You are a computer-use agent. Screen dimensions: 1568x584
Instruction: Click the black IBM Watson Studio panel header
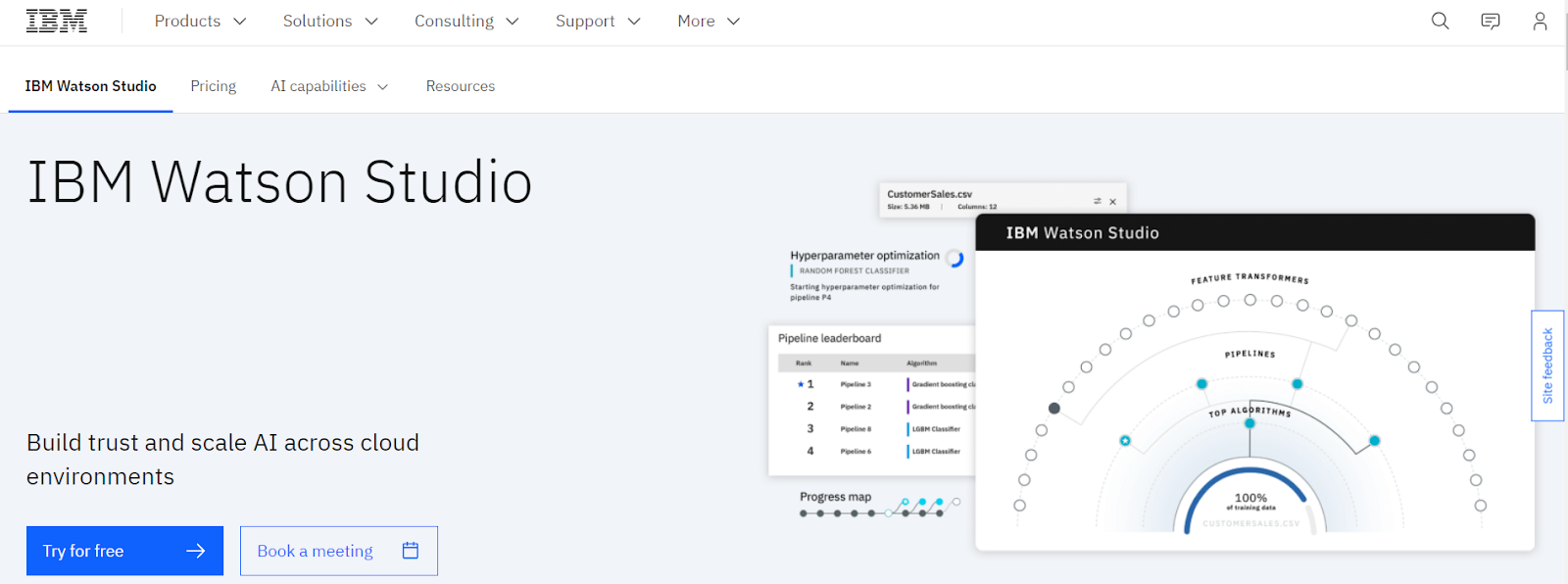(x=1254, y=232)
